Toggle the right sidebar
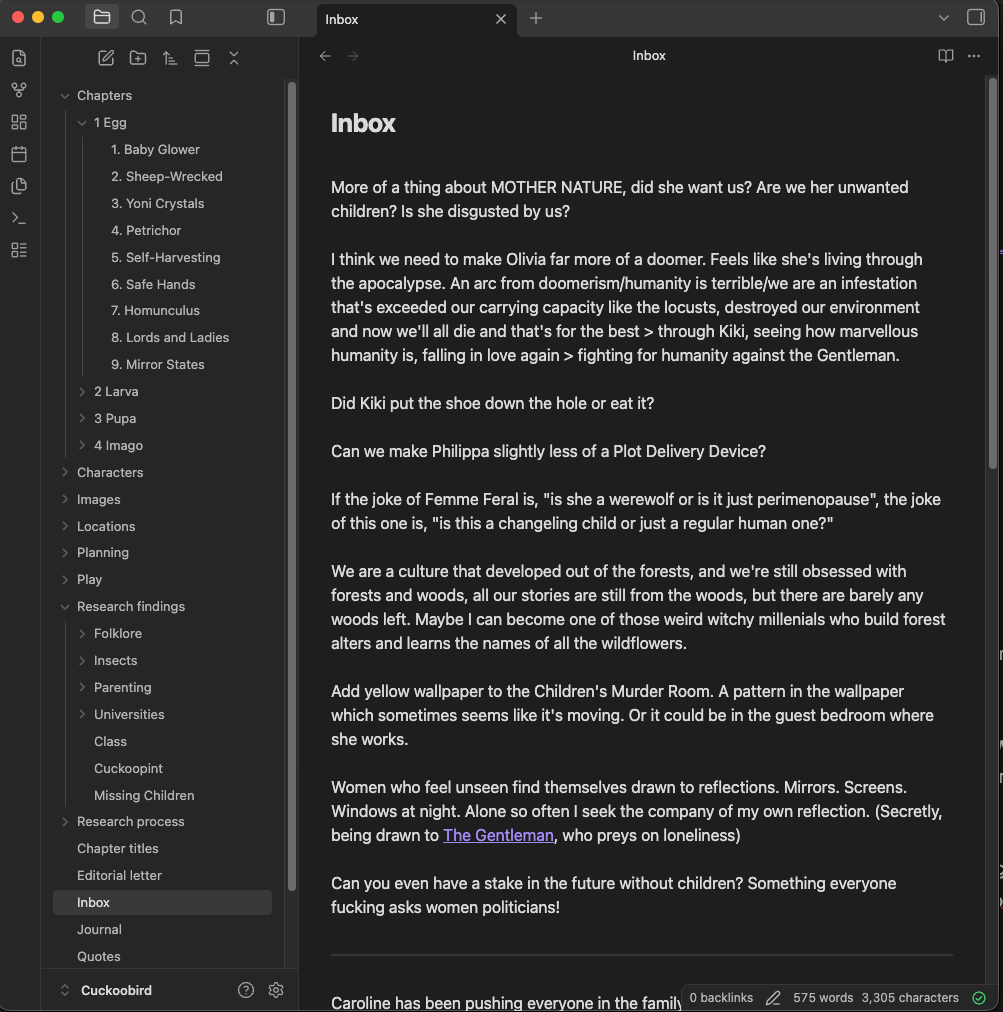This screenshot has width=1003, height=1012. click(x=975, y=17)
